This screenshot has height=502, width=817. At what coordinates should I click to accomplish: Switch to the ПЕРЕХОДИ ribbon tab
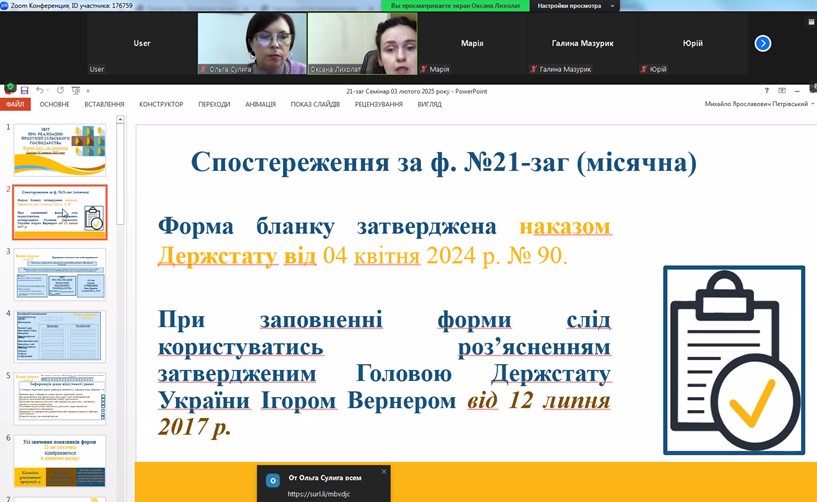(x=214, y=104)
